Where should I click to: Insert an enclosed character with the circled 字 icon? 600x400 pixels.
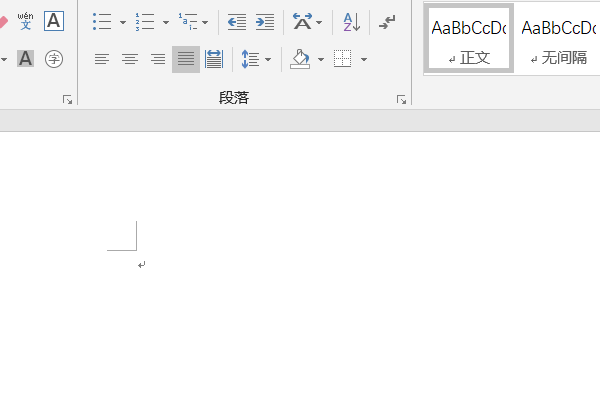pos(54,59)
